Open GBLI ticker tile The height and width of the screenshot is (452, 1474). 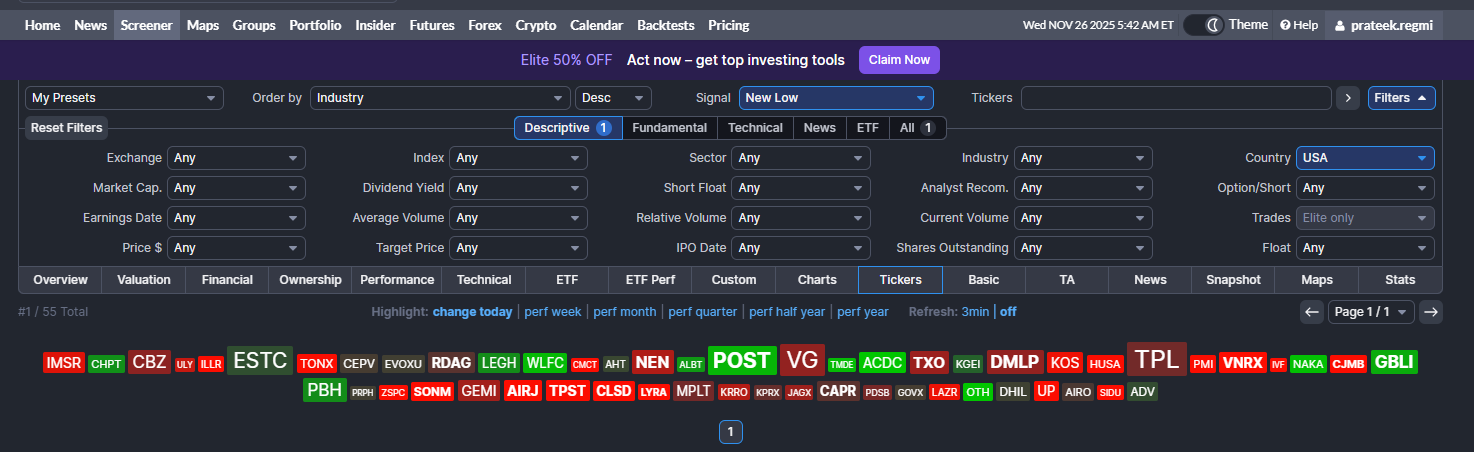[x=1394, y=363]
